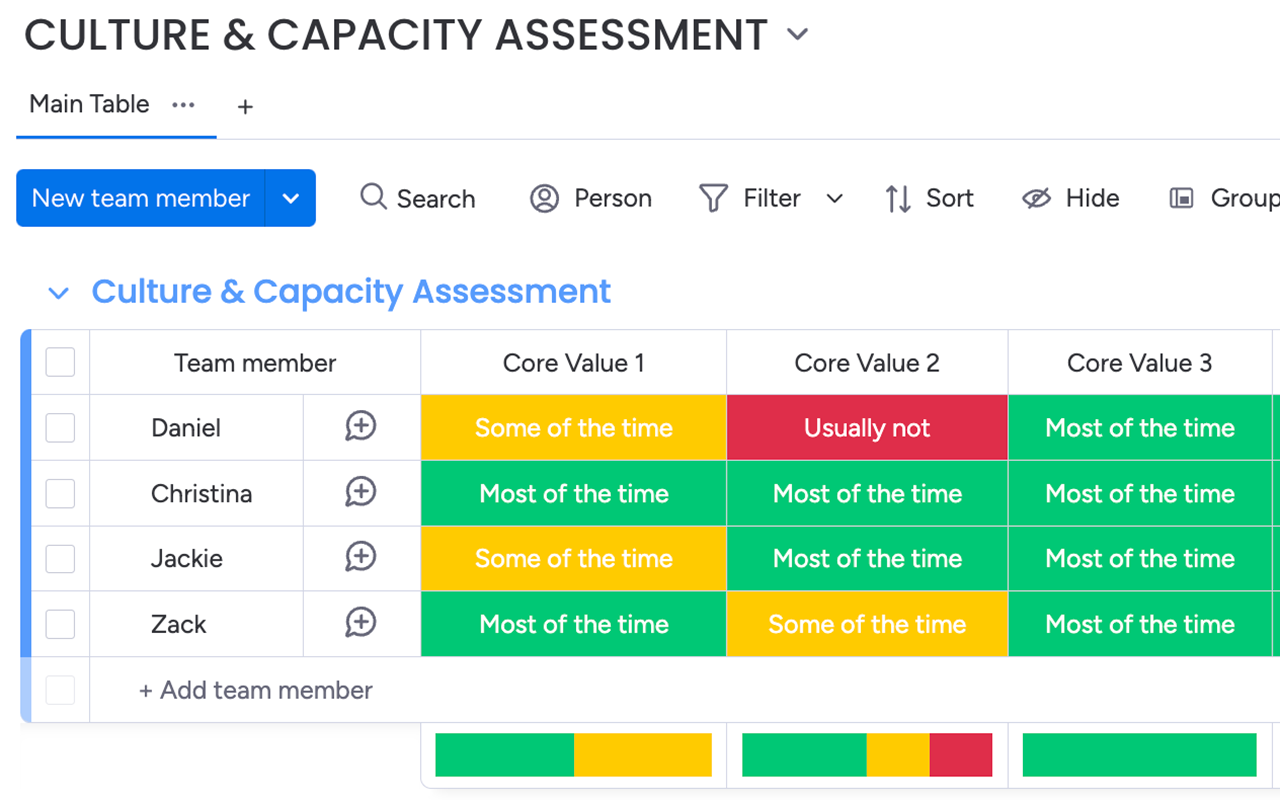Open conversation icon for Jackie
The image size is (1280, 800).
(360, 557)
